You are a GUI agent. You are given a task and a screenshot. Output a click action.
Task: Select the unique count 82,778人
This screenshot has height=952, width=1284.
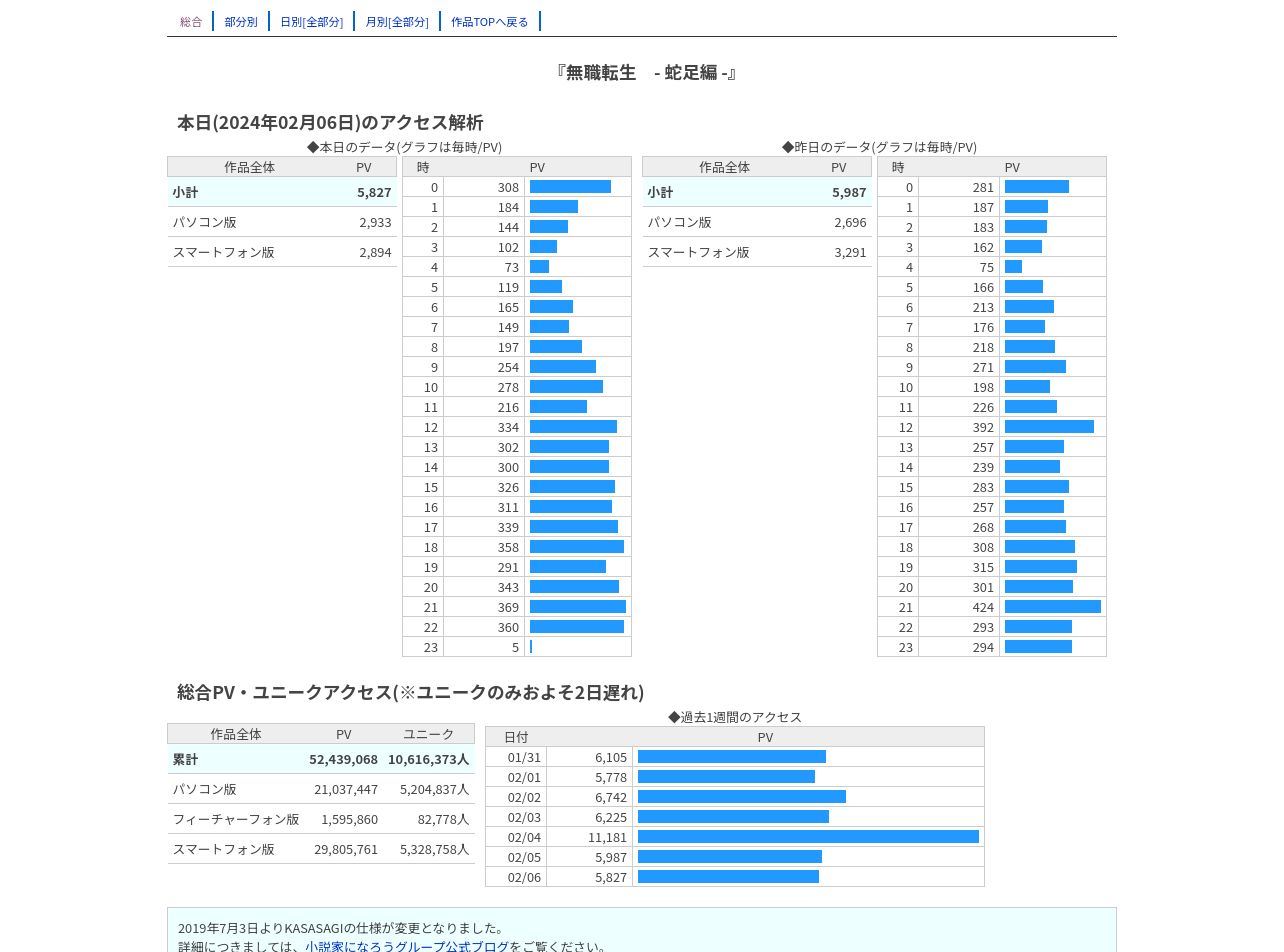click(x=443, y=819)
